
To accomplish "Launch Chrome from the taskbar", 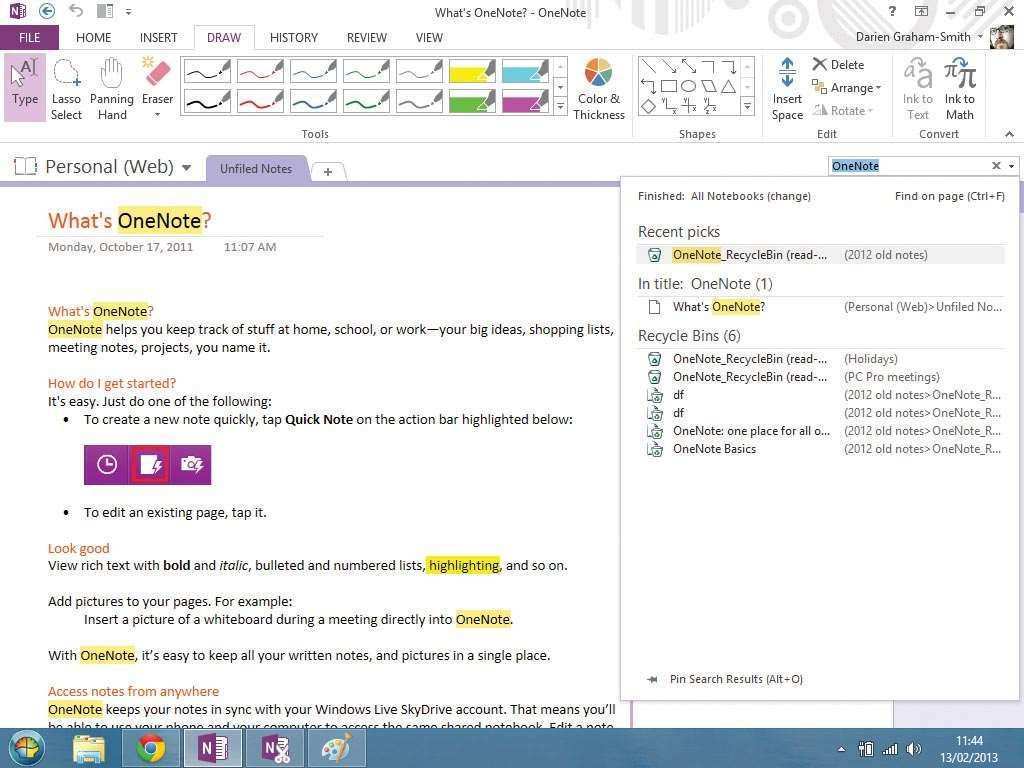I will 151,748.
